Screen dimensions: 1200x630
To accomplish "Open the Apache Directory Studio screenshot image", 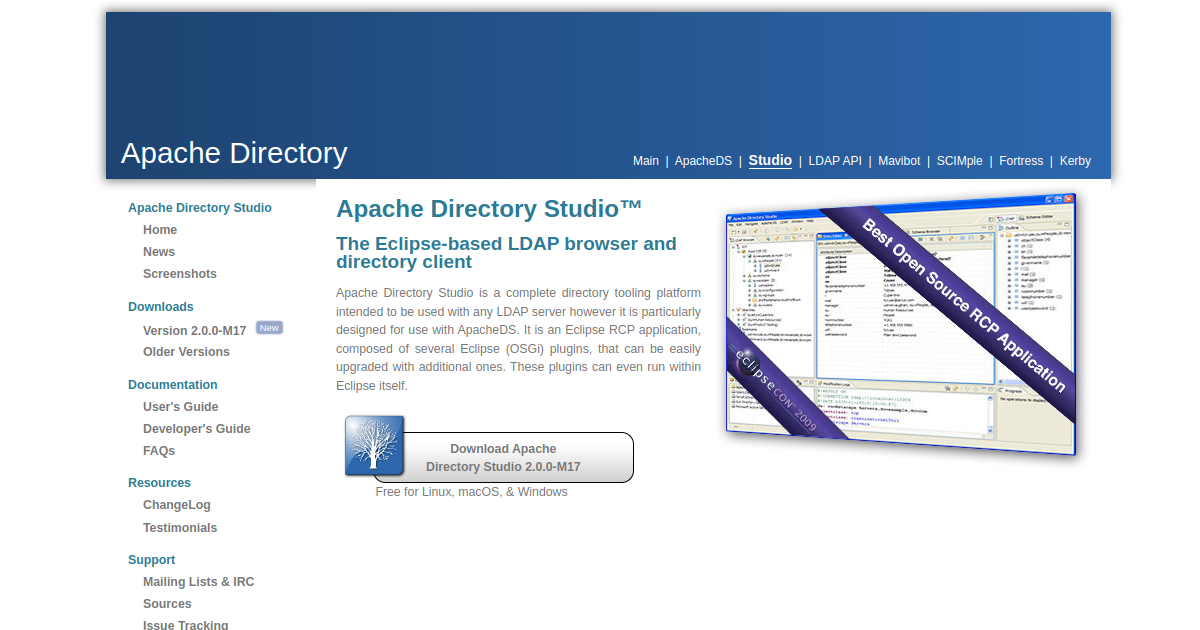I will [x=902, y=324].
